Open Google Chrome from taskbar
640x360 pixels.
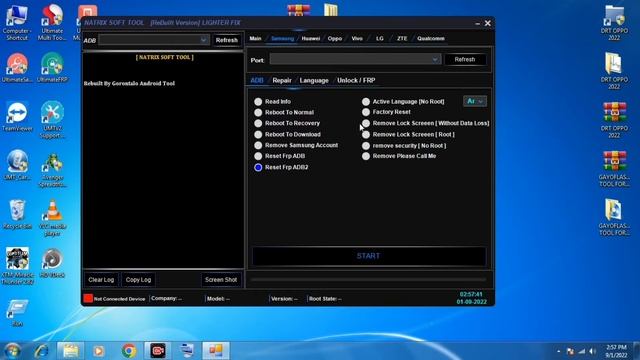[x=129, y=351]
